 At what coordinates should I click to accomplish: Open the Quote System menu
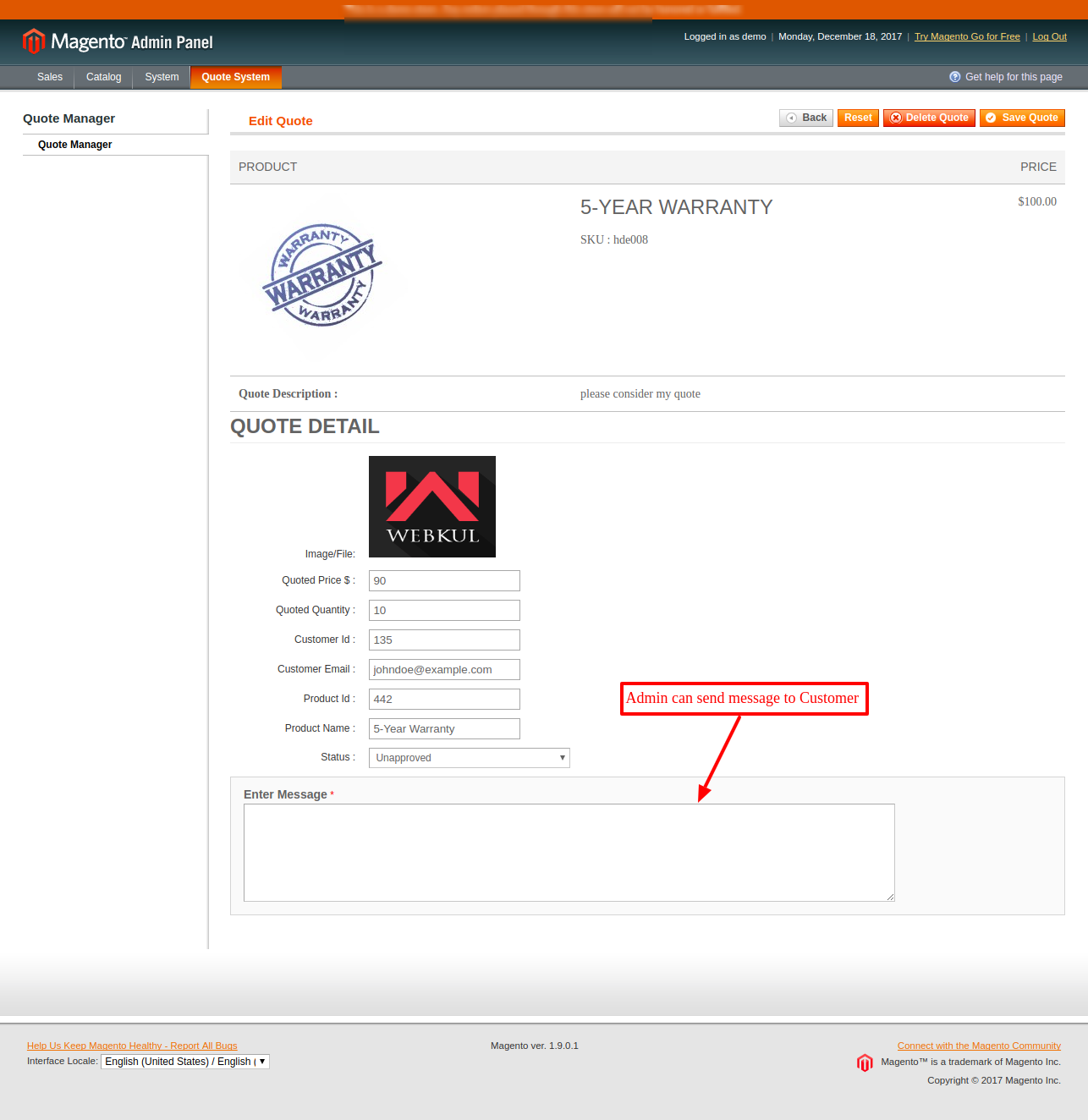(x=236, y=77)
